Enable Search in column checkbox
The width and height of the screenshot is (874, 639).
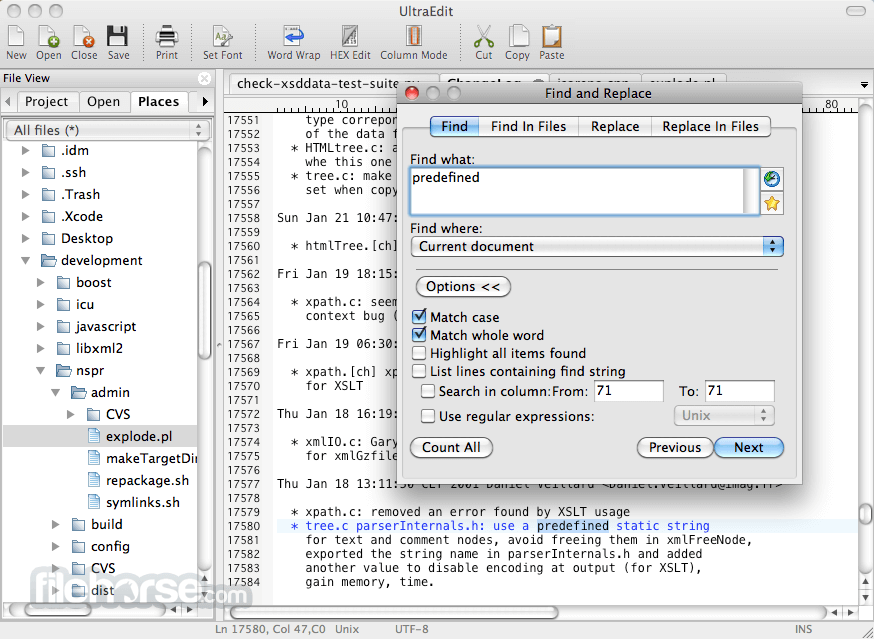[x=428, y=391]
